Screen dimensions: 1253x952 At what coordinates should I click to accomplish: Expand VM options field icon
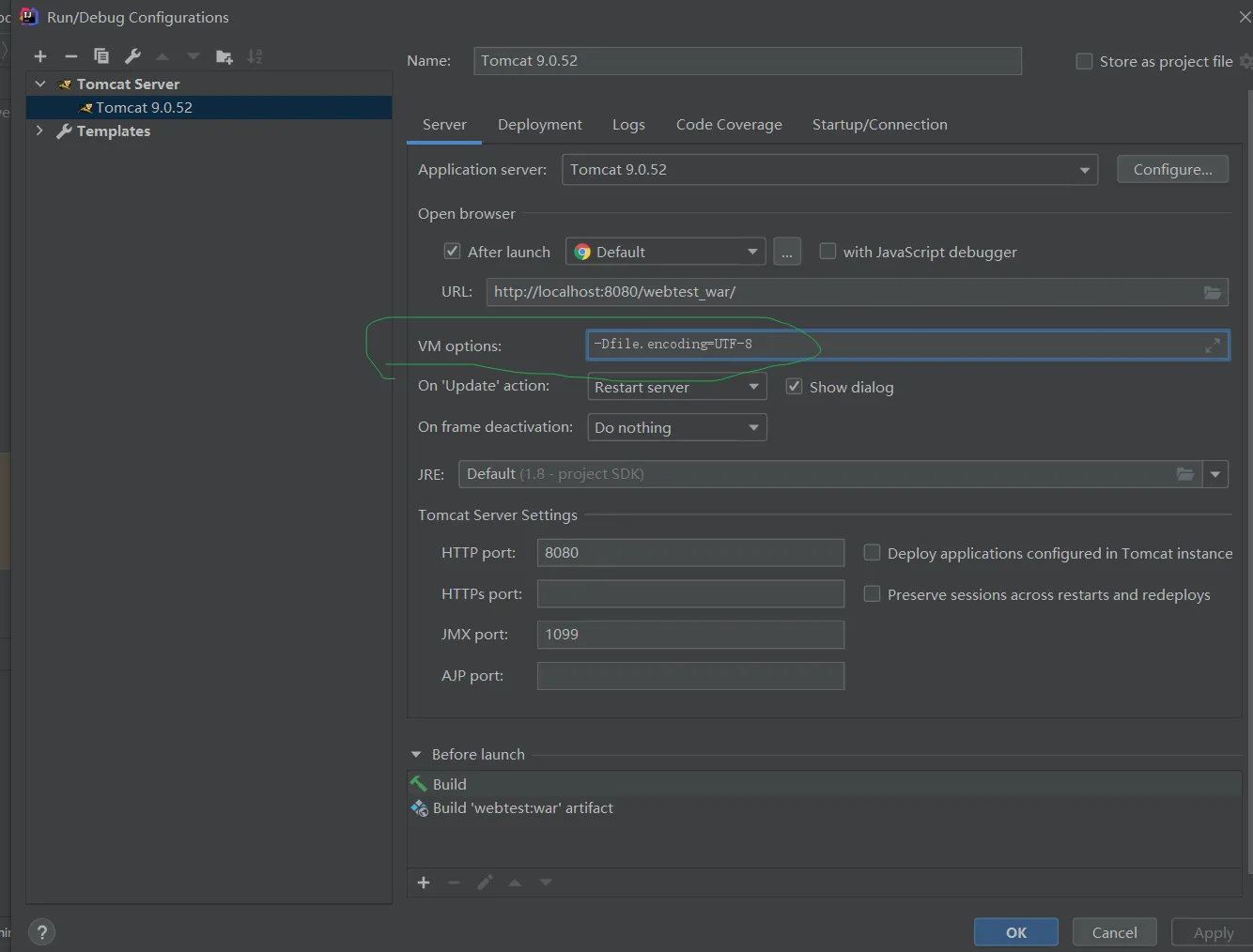[x=1213, y=345]
